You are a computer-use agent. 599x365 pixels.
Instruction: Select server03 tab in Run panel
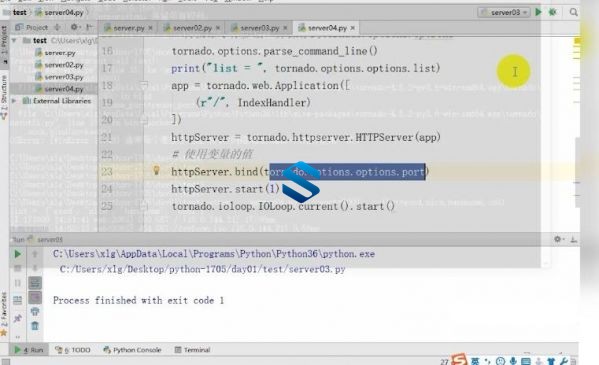46,240
